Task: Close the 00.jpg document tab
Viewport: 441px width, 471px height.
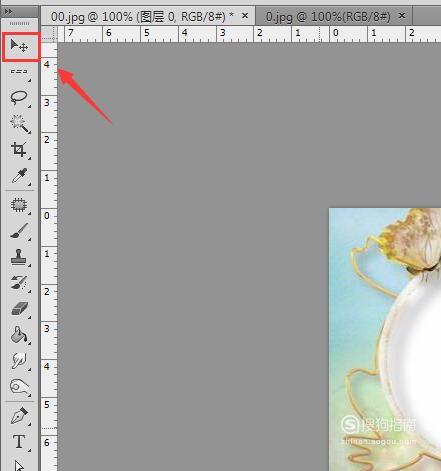Action: [x=245, y=15]
